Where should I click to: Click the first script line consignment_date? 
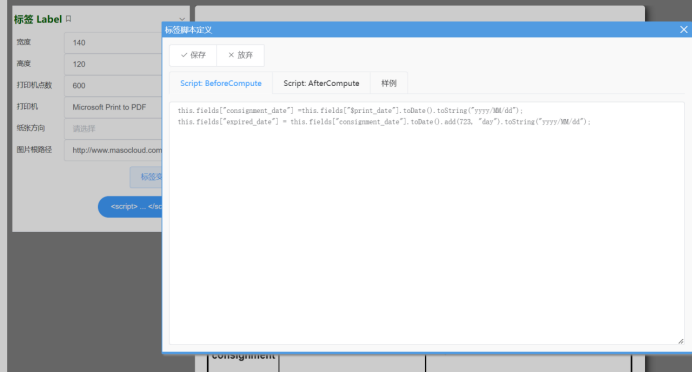(x=350, y=110)
